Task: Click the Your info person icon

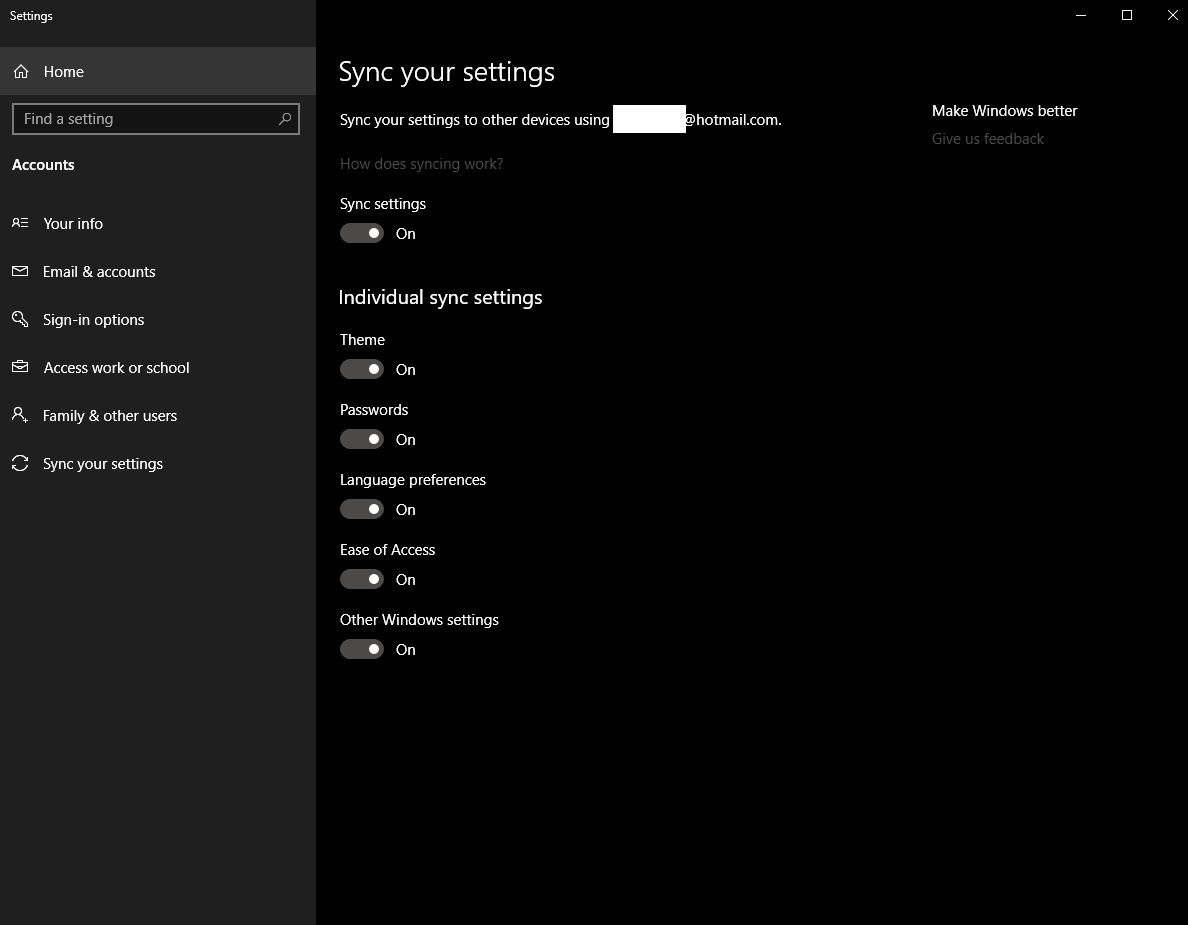Action: (x=20, y=223)
